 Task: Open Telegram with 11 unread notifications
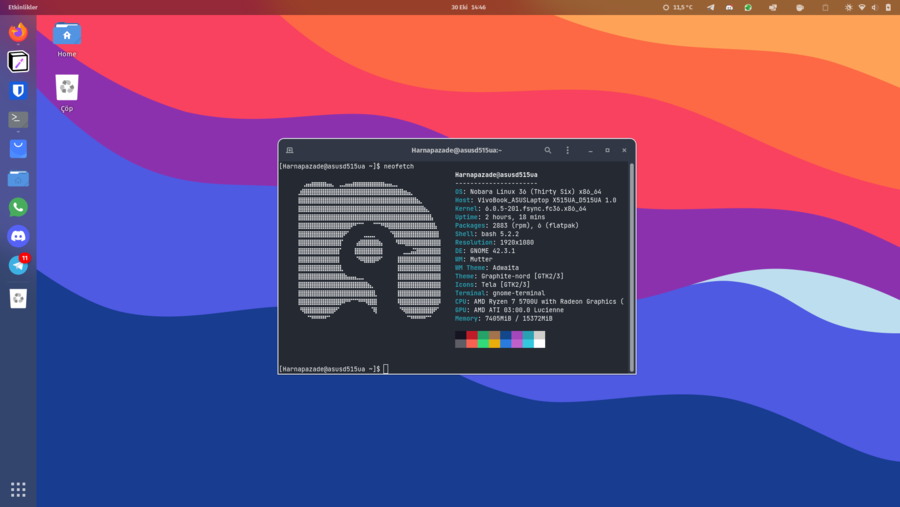(18, 266)
